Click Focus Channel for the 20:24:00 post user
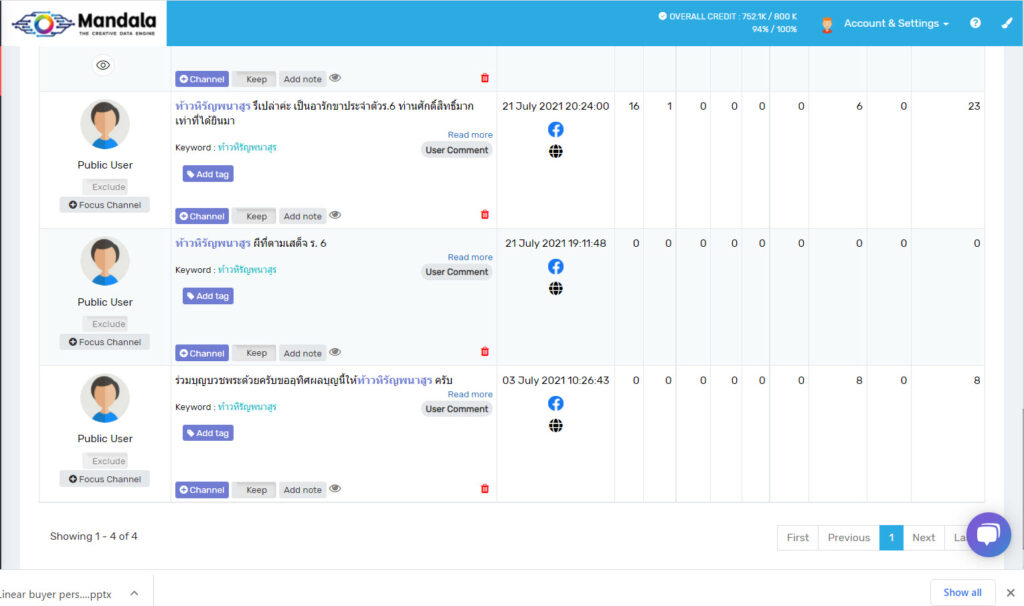 tap(104, 205)
